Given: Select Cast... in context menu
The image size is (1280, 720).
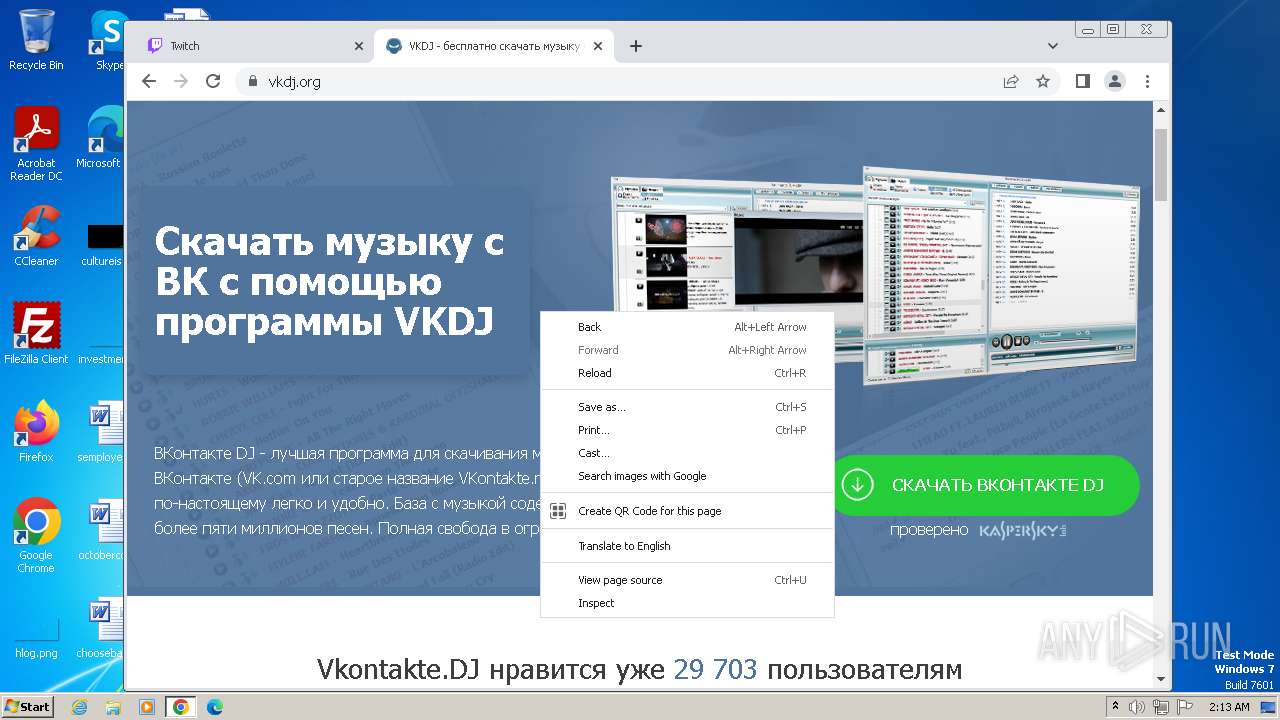Looking at the screenshot, I should (687, 453).
